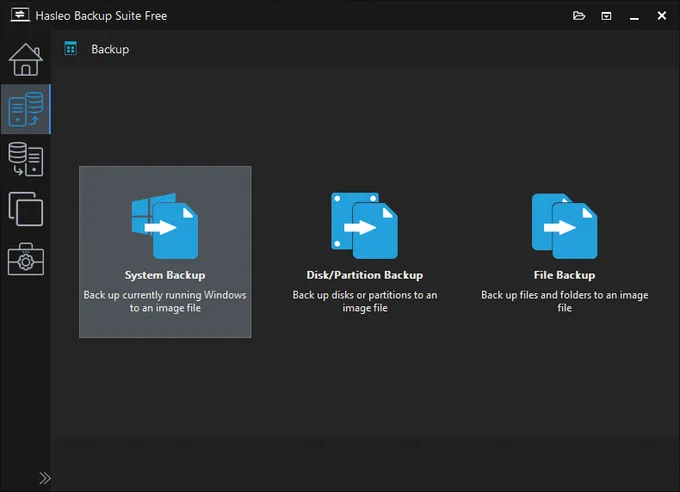Select the Backup sidebar icon
Screen dimensions: 680x492
pos(26,109)
